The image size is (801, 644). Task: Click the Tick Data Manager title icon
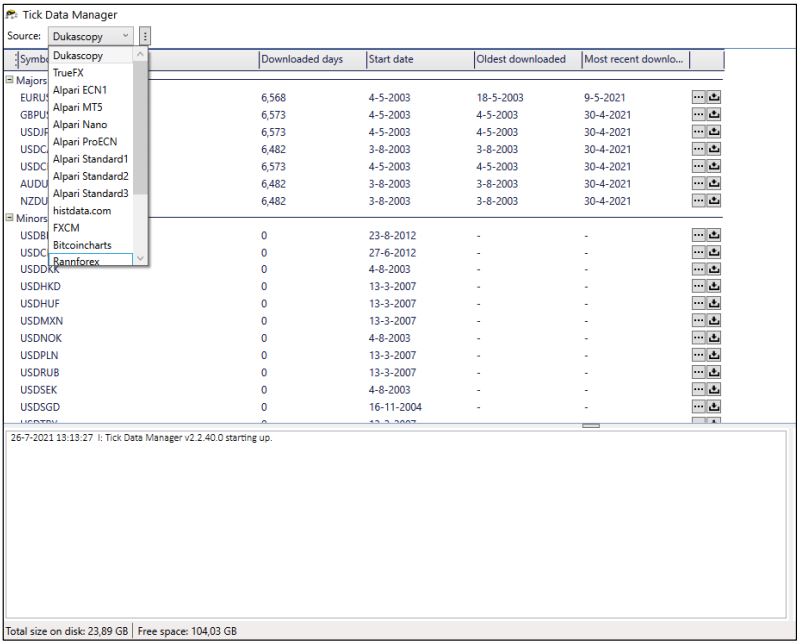point(11,14)
